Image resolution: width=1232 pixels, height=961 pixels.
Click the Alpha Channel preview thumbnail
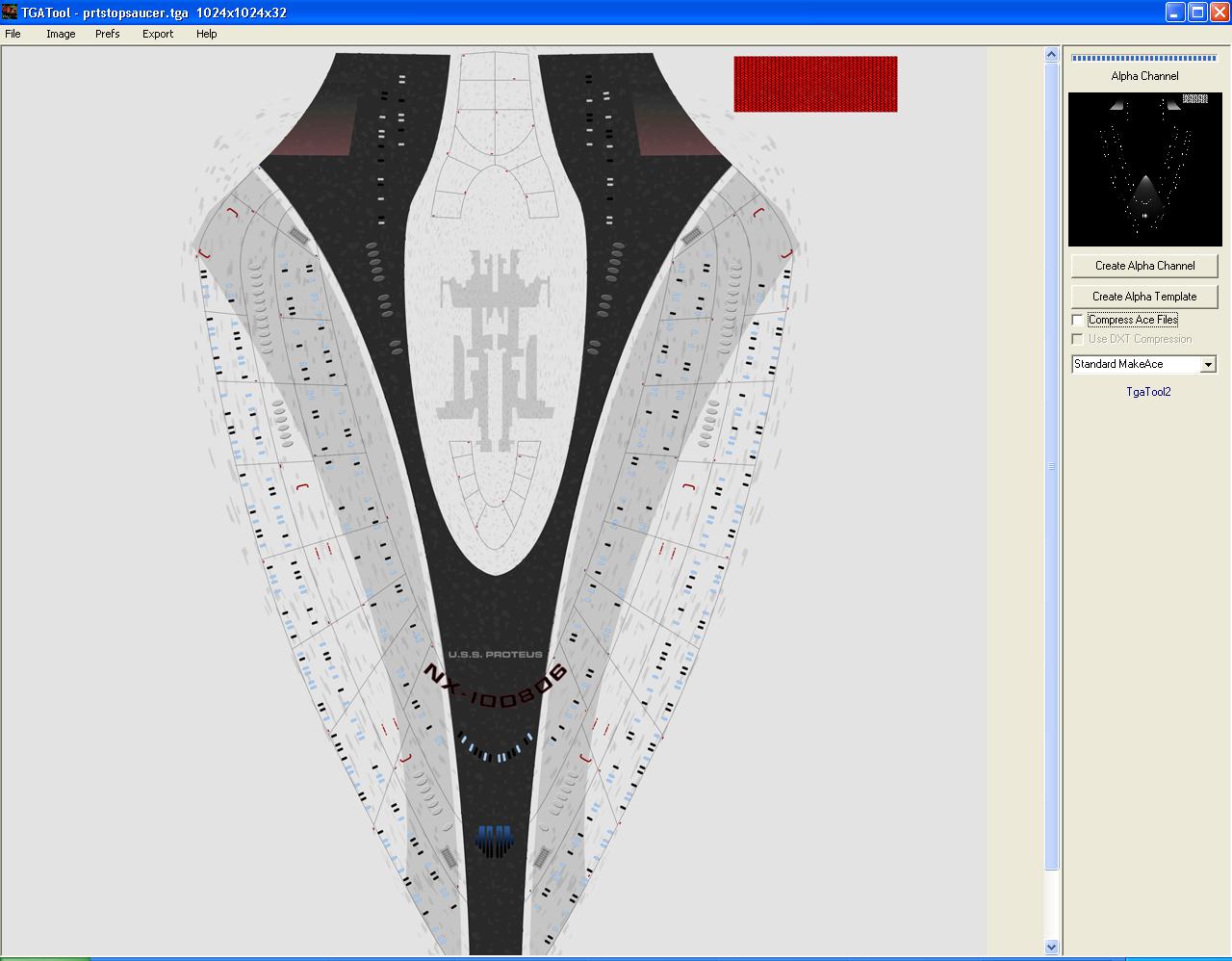tap(1144, 169)
